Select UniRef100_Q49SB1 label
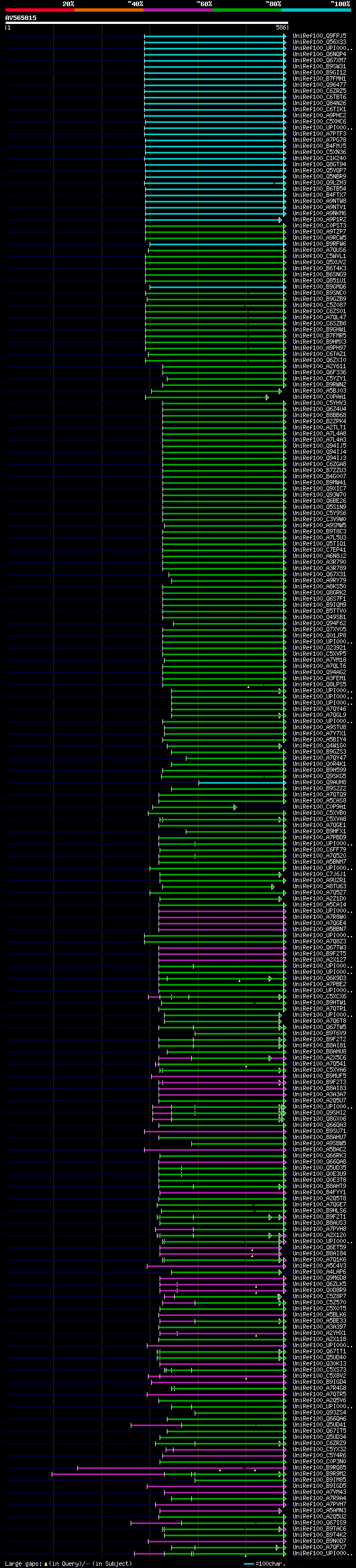Image resolution: width=356 pixels, height=1568 pixels. (x=319, y=617)
